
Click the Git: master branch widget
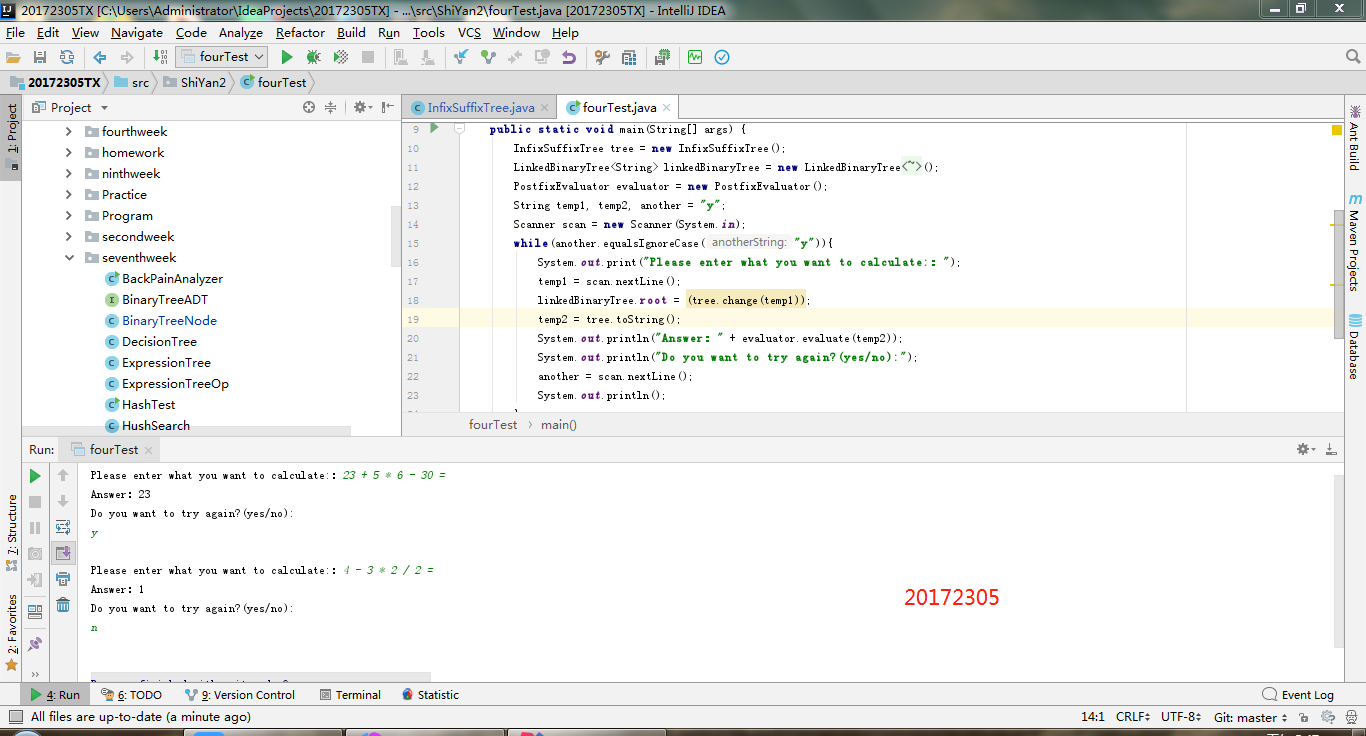(x=1250, y=717)
